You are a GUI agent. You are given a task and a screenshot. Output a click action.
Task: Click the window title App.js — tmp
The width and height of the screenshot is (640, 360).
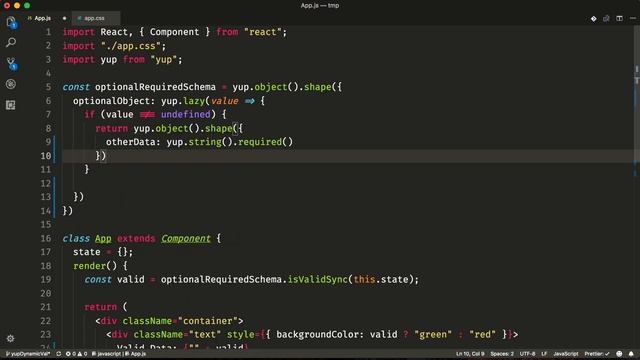[x=320, y=6]
